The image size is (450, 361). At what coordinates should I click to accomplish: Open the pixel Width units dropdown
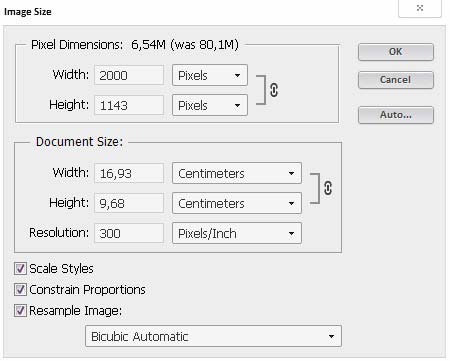[x=210, y=75]
